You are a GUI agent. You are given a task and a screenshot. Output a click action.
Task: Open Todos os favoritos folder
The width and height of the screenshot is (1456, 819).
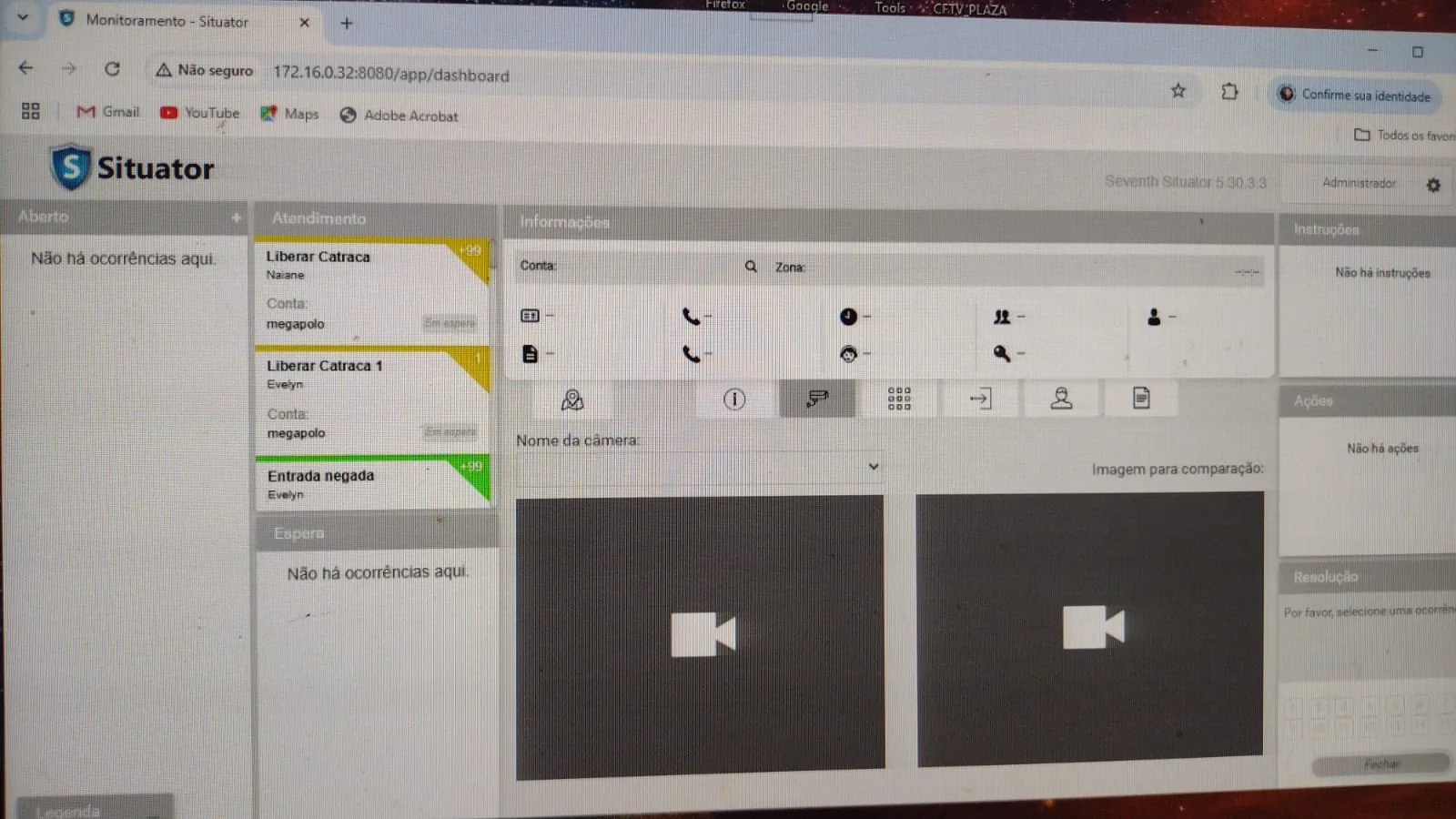[1405, 135]
